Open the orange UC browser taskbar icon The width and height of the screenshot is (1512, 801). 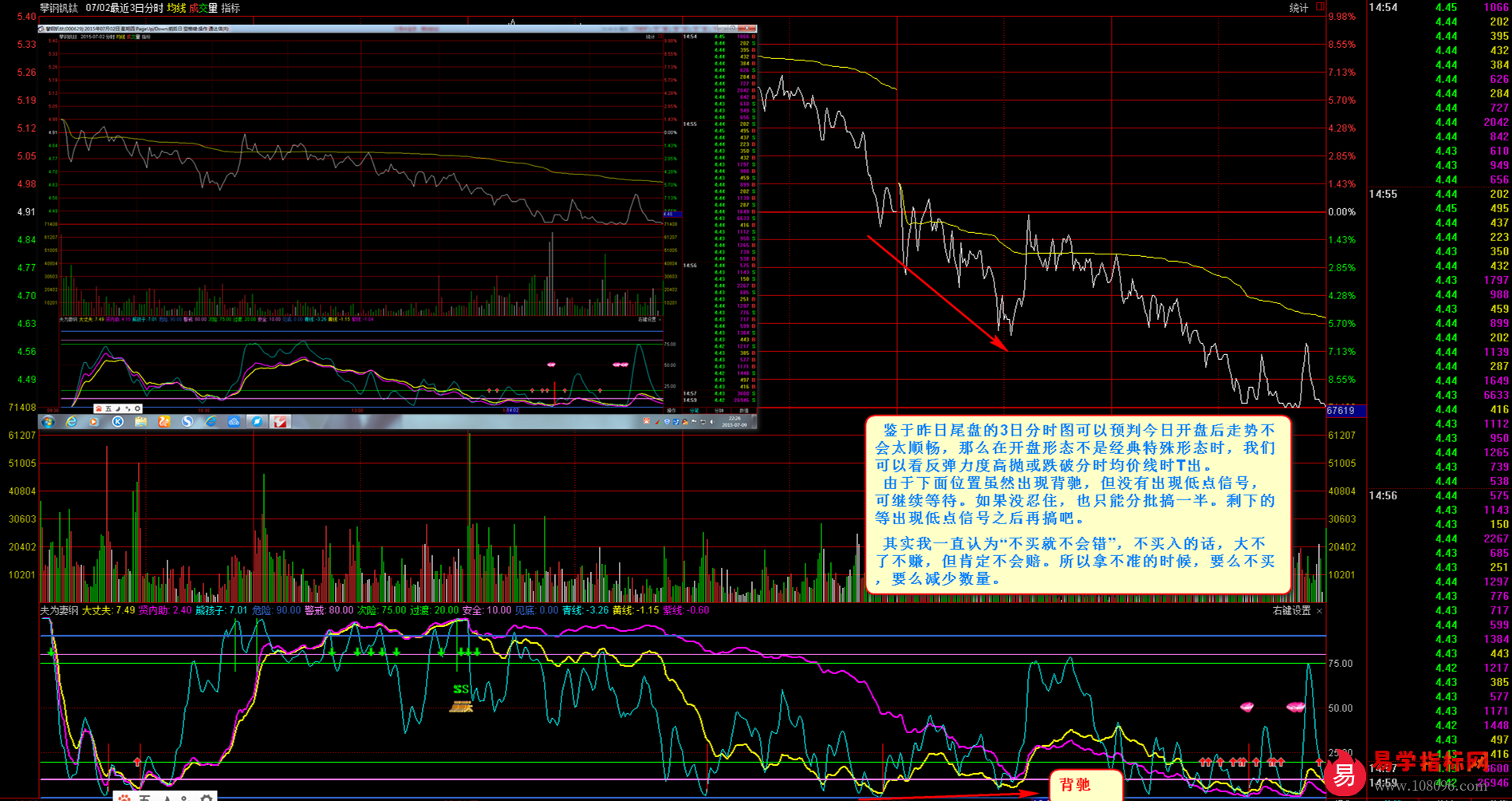click(164, 421)
